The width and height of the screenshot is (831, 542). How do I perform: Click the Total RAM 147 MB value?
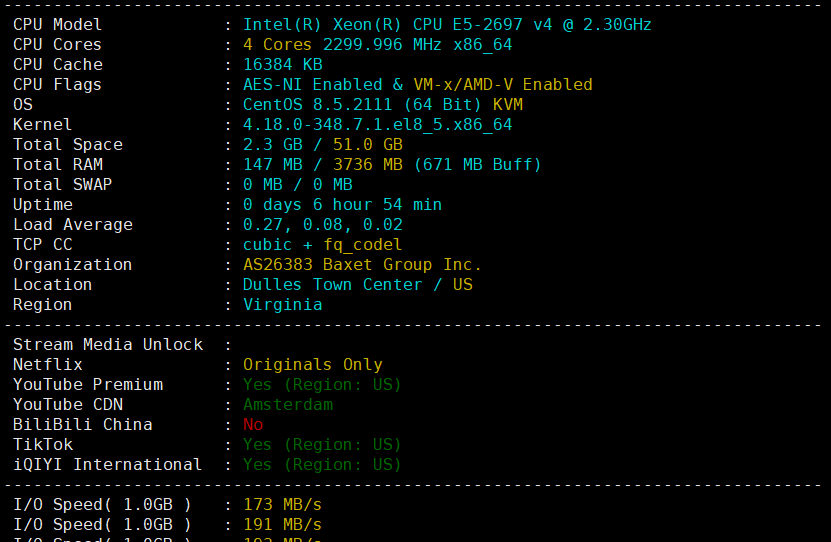pos(392,164)
